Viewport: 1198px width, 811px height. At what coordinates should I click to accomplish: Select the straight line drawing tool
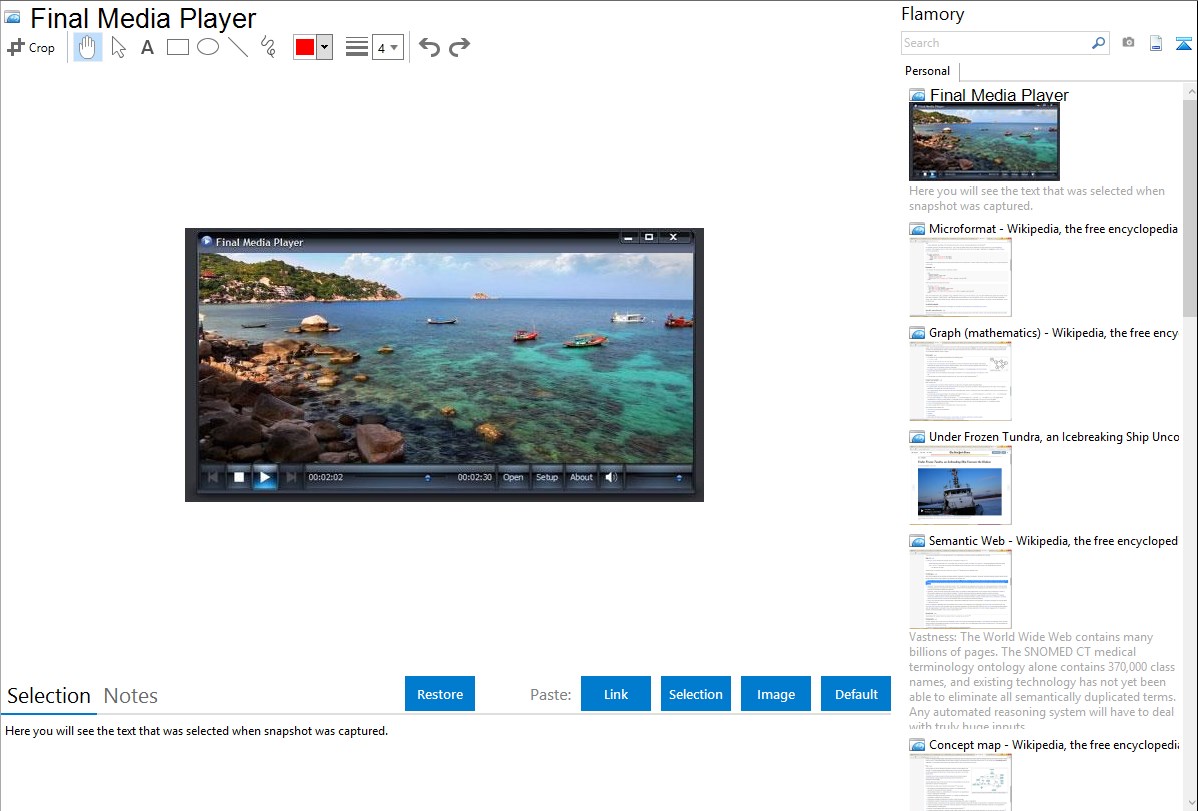point(238,47)
